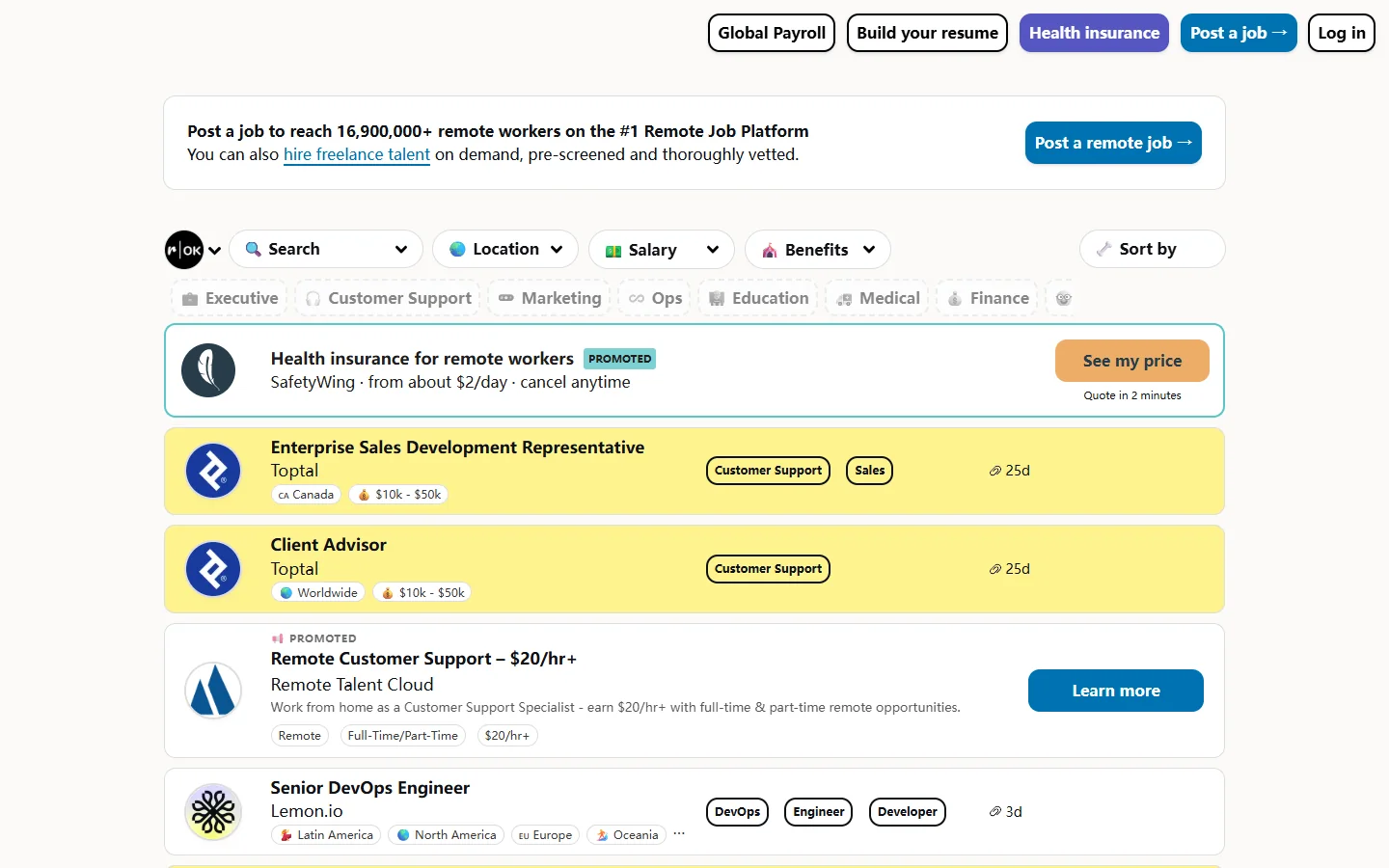The width and height of the screenshot is (1389, 868).
Task: Click the $20/hr+ tag
Action: (507, 736)
